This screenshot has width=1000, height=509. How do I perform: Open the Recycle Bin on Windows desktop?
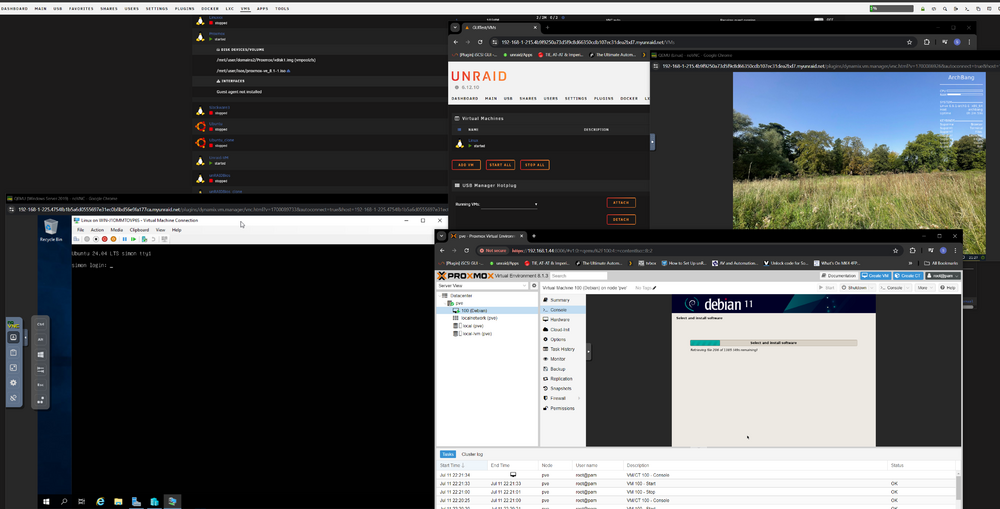pyautogui.click(x=50, y=230)
